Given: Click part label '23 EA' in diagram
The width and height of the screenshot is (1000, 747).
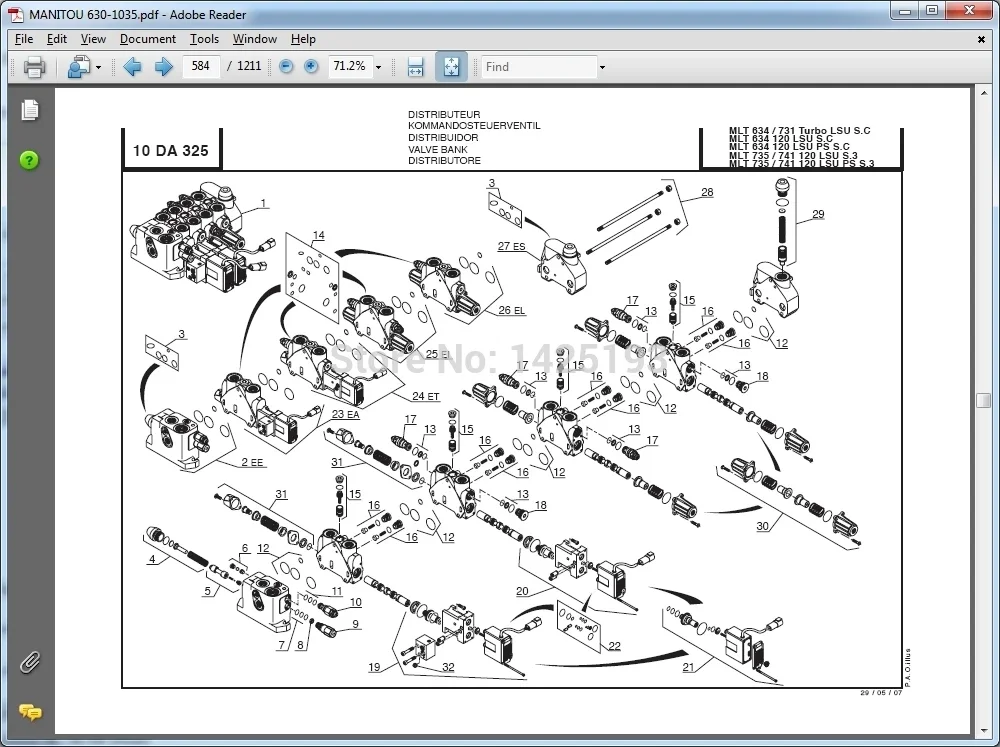Looking at the screenshot, I should tap(345, 414).
